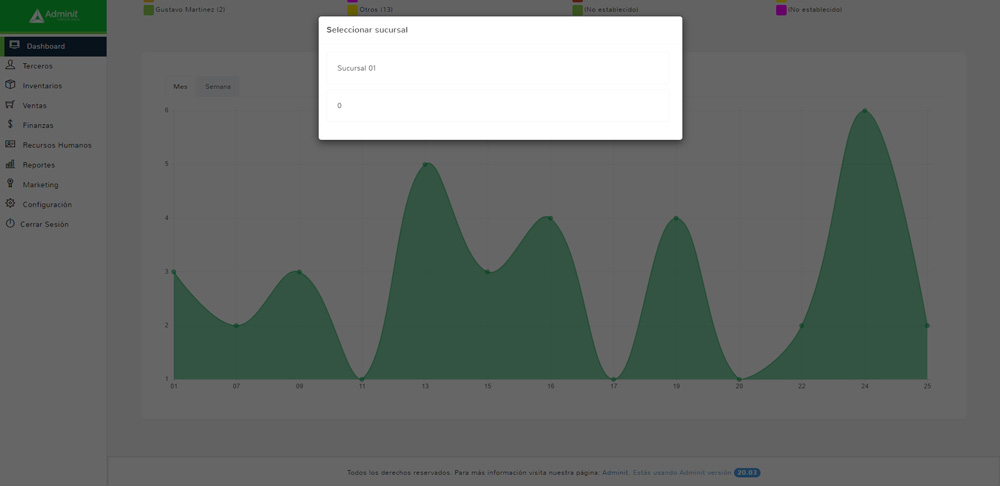
Task: Click the Recursos Humanos ID card icon
Action: click(x=10, y=145)
